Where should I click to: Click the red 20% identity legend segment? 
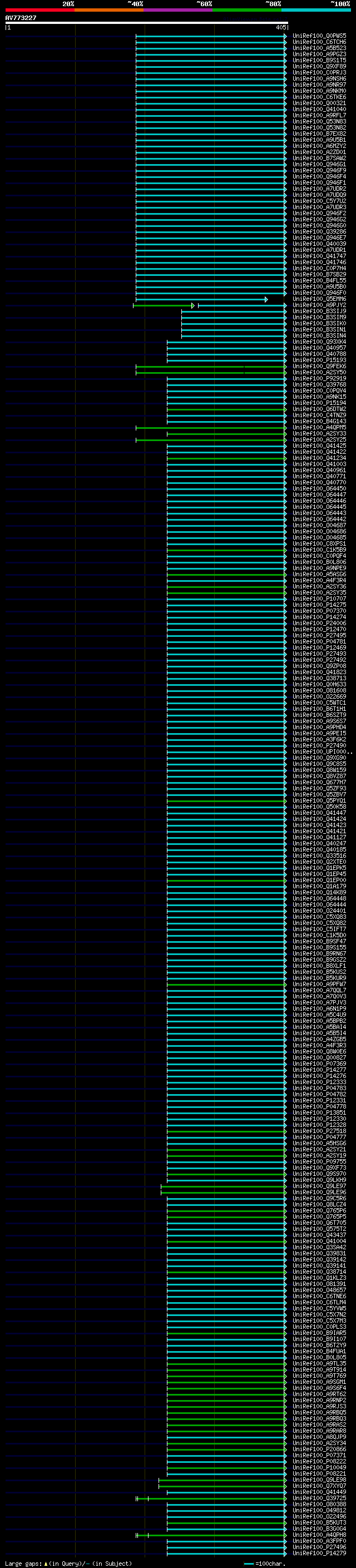[39, 10]
